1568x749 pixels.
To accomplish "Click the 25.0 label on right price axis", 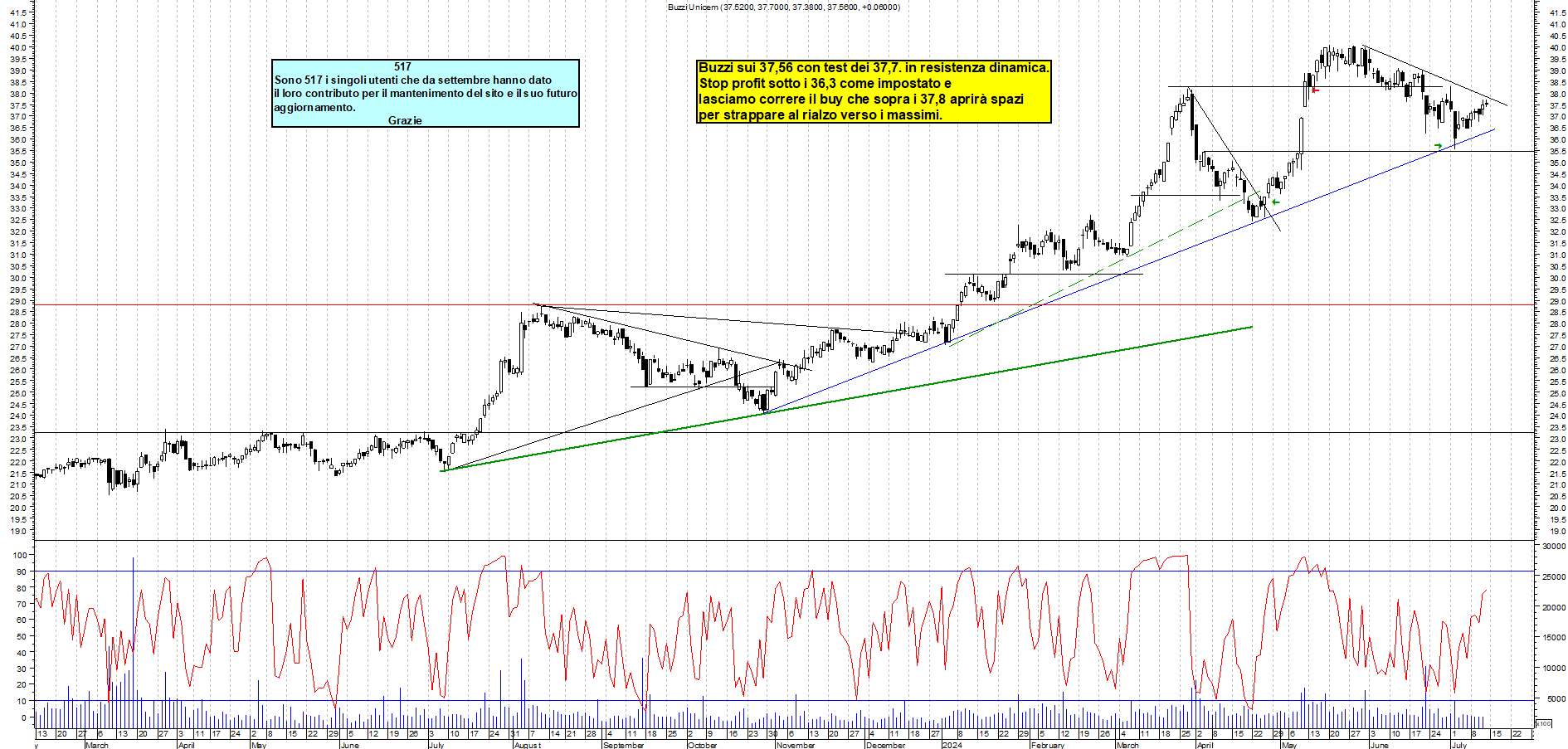I will 1557,393.
